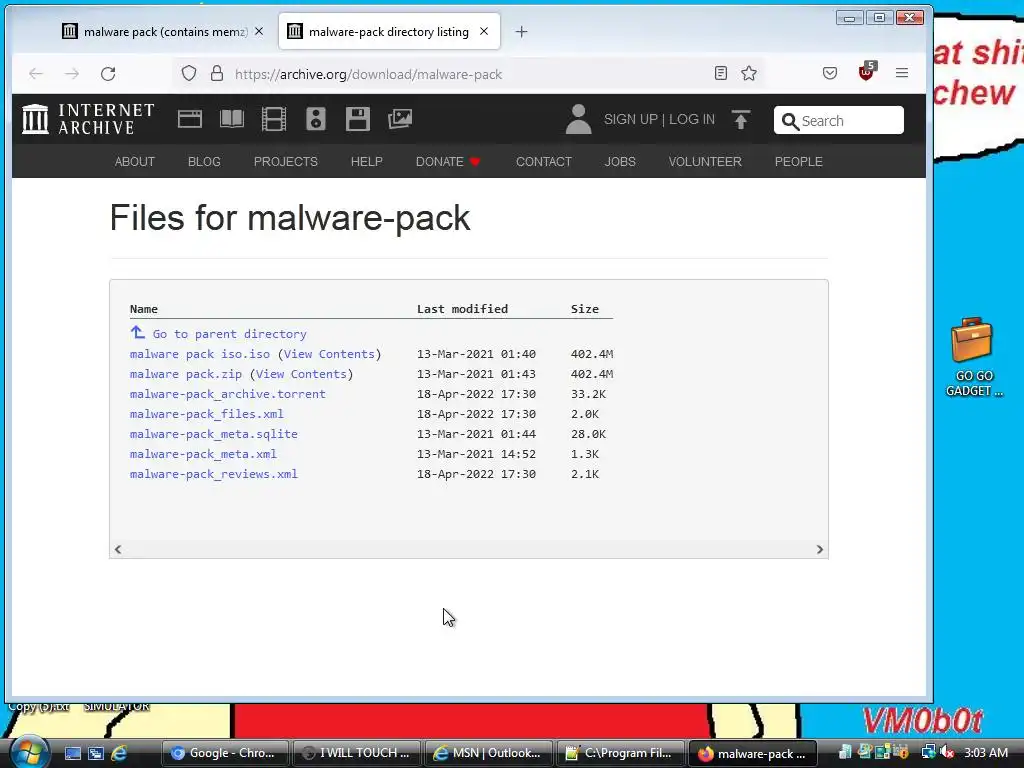Open malware-pack_archive.torrent link

227,394
